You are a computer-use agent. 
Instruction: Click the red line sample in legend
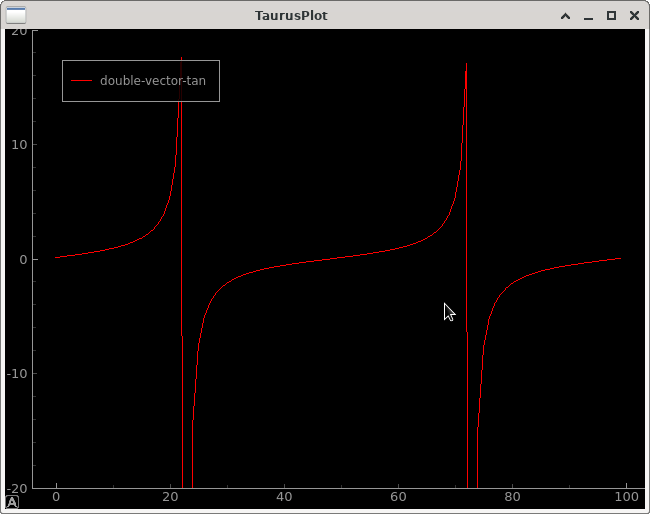81,81
